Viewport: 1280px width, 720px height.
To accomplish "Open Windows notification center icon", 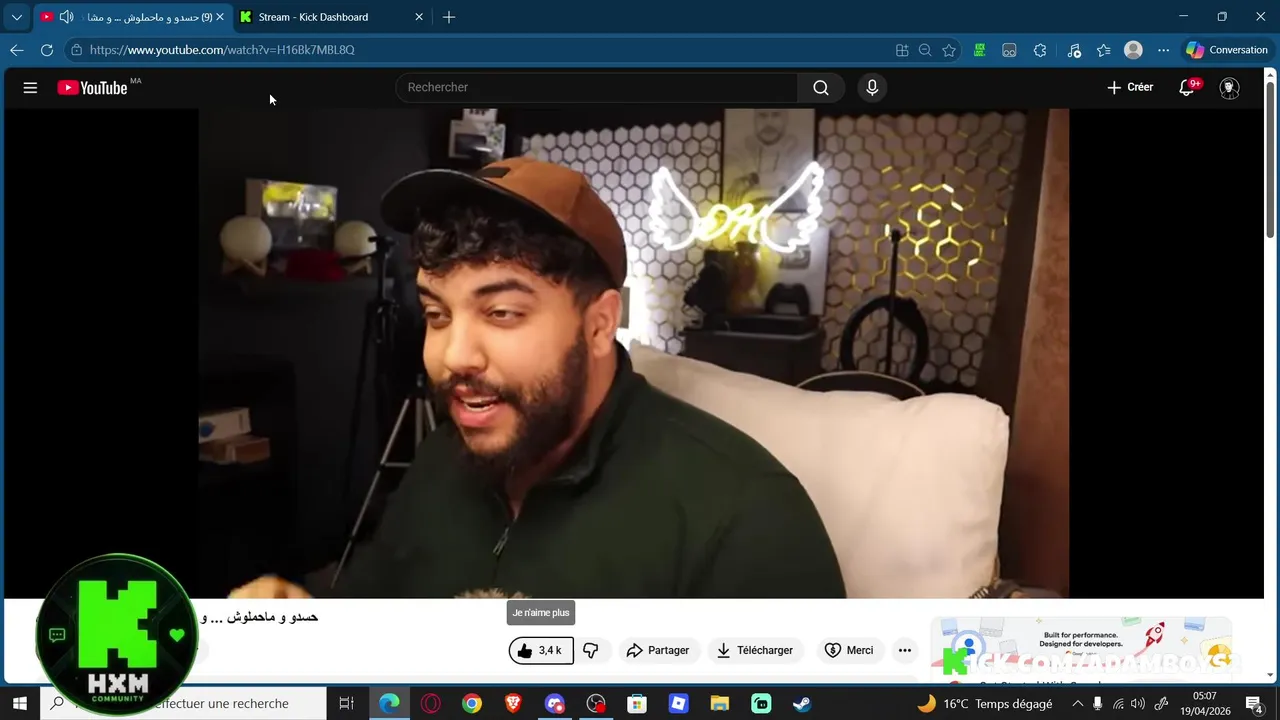I will pyautogui.click(x=1254, y=704).
